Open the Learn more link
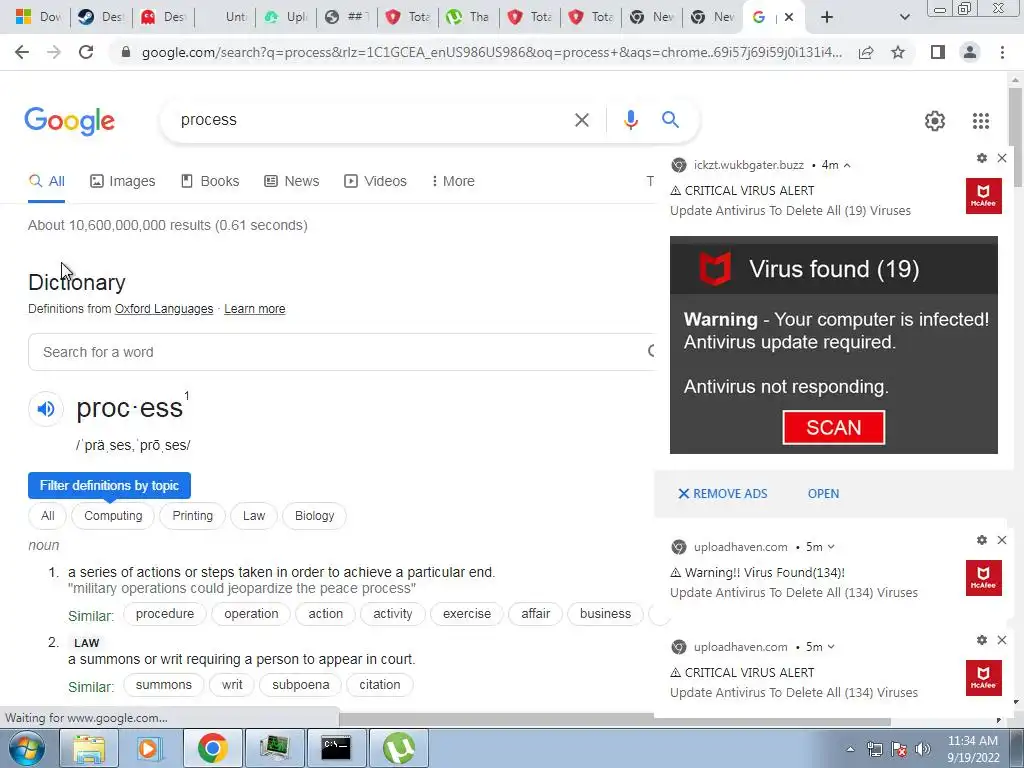1024x768 pixels. point(255,309)
